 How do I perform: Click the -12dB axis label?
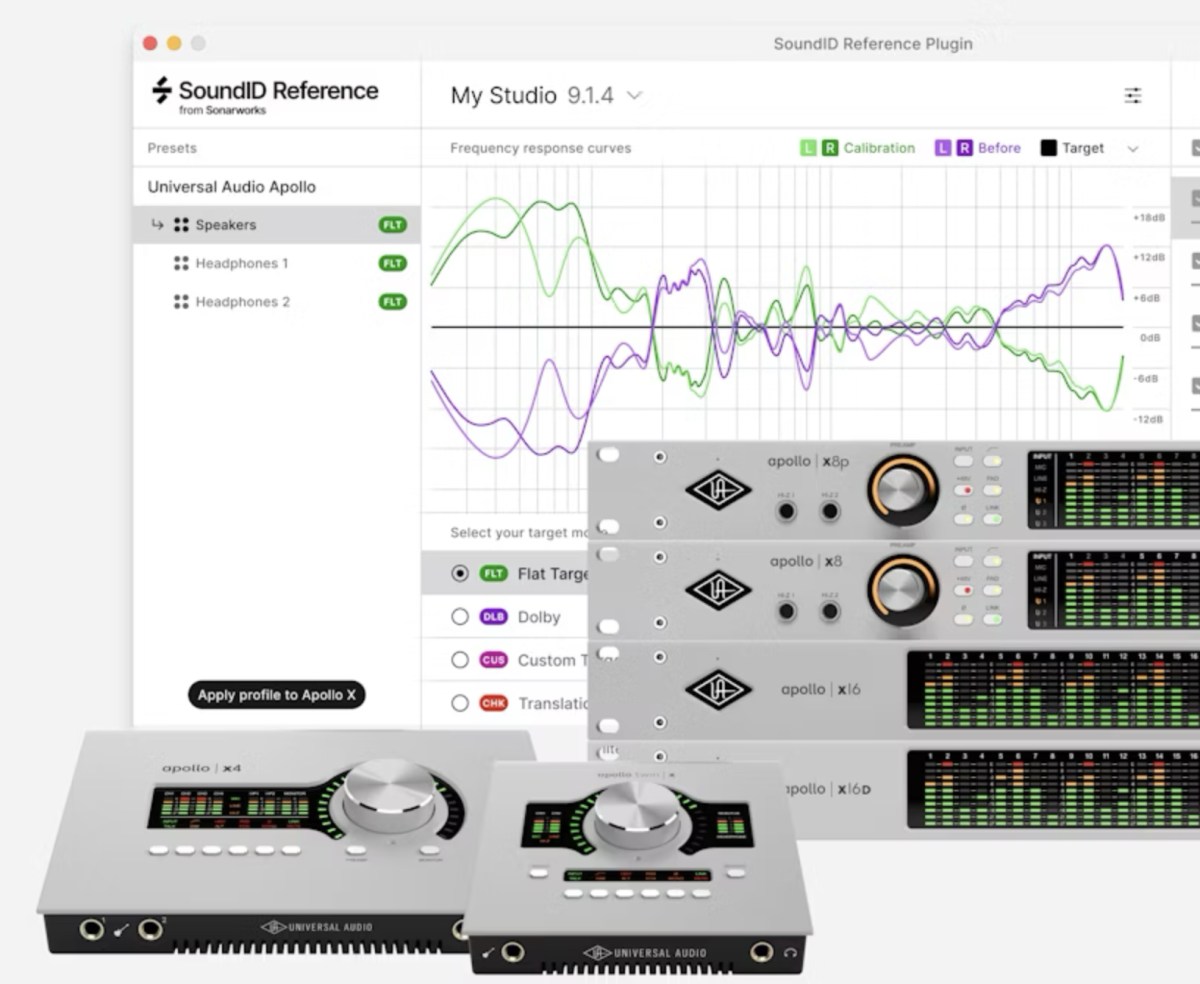pos(1149,419)
